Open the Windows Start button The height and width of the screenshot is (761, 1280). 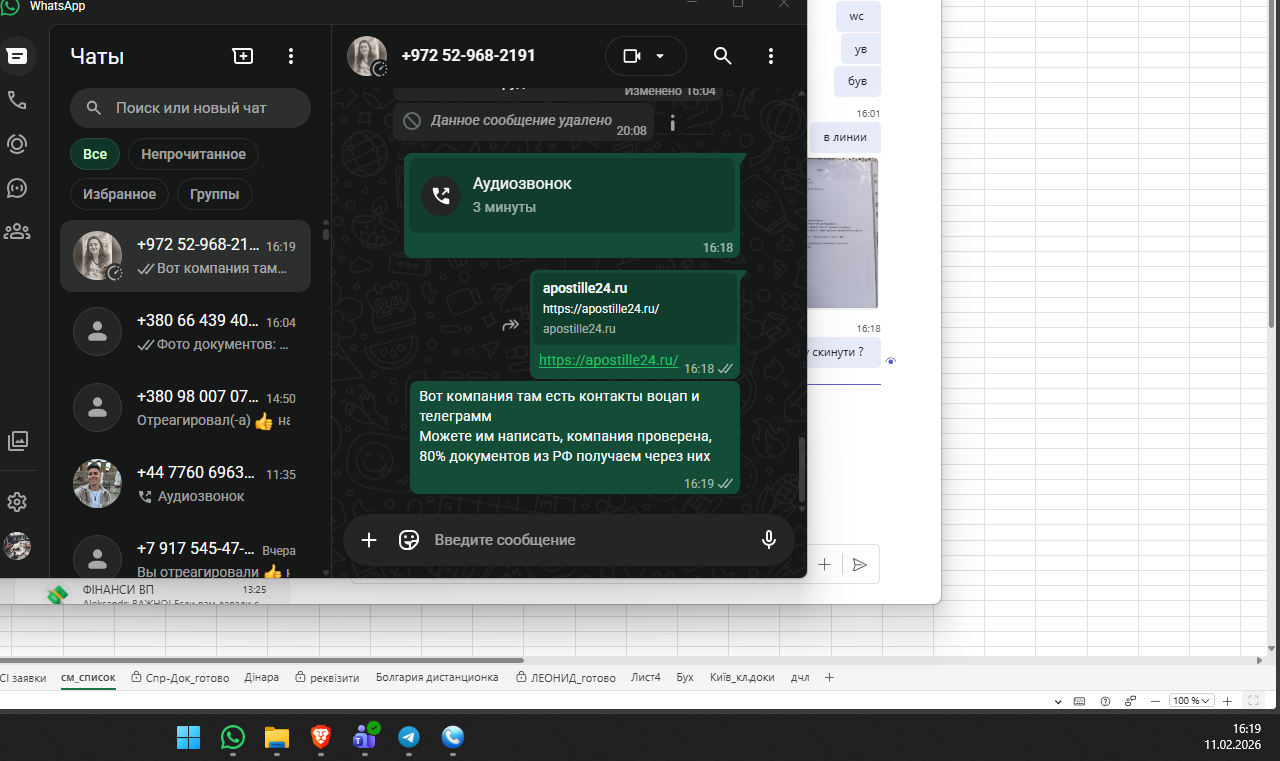(188, 738)
